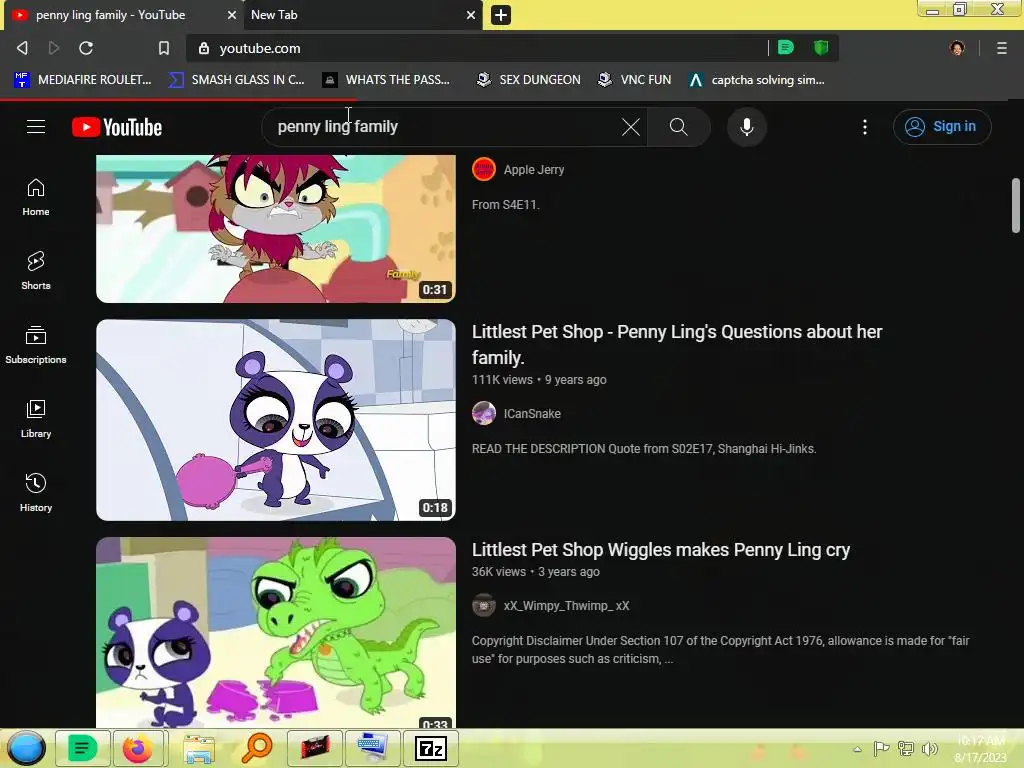Close the New Tab tab
1024x768 pixels.
pos(471,14)
